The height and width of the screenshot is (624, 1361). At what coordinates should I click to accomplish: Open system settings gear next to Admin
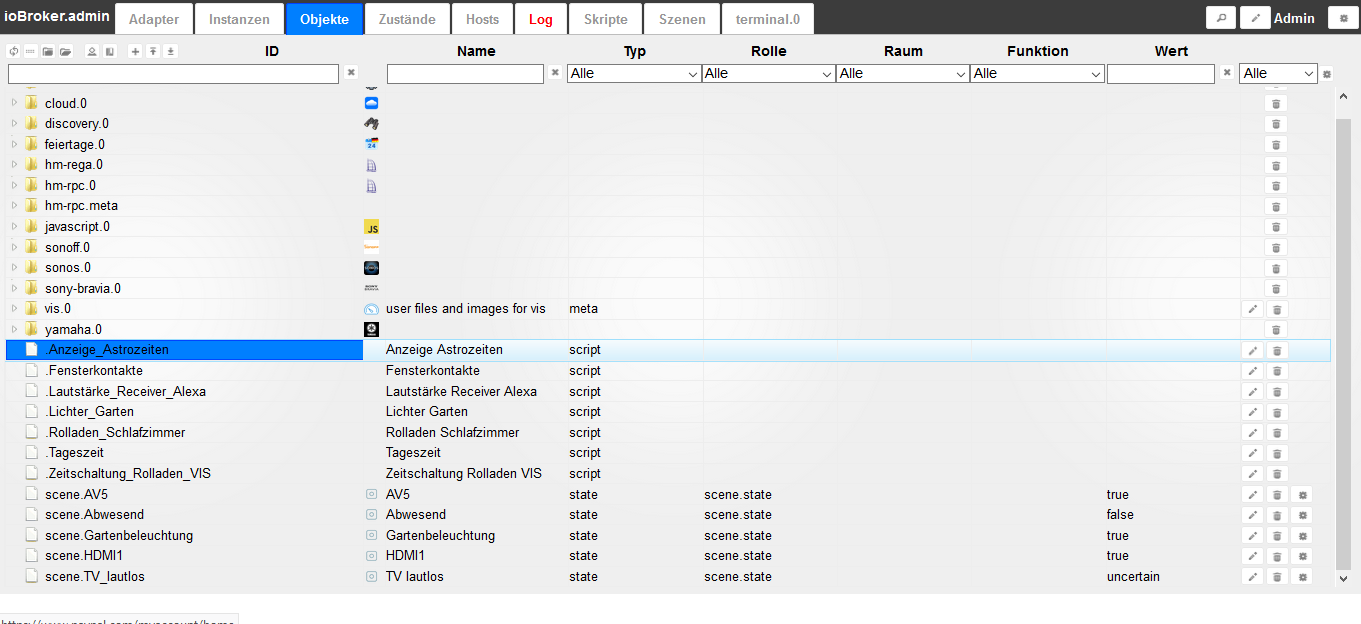pyautogui.click(x=1343, y=18)
